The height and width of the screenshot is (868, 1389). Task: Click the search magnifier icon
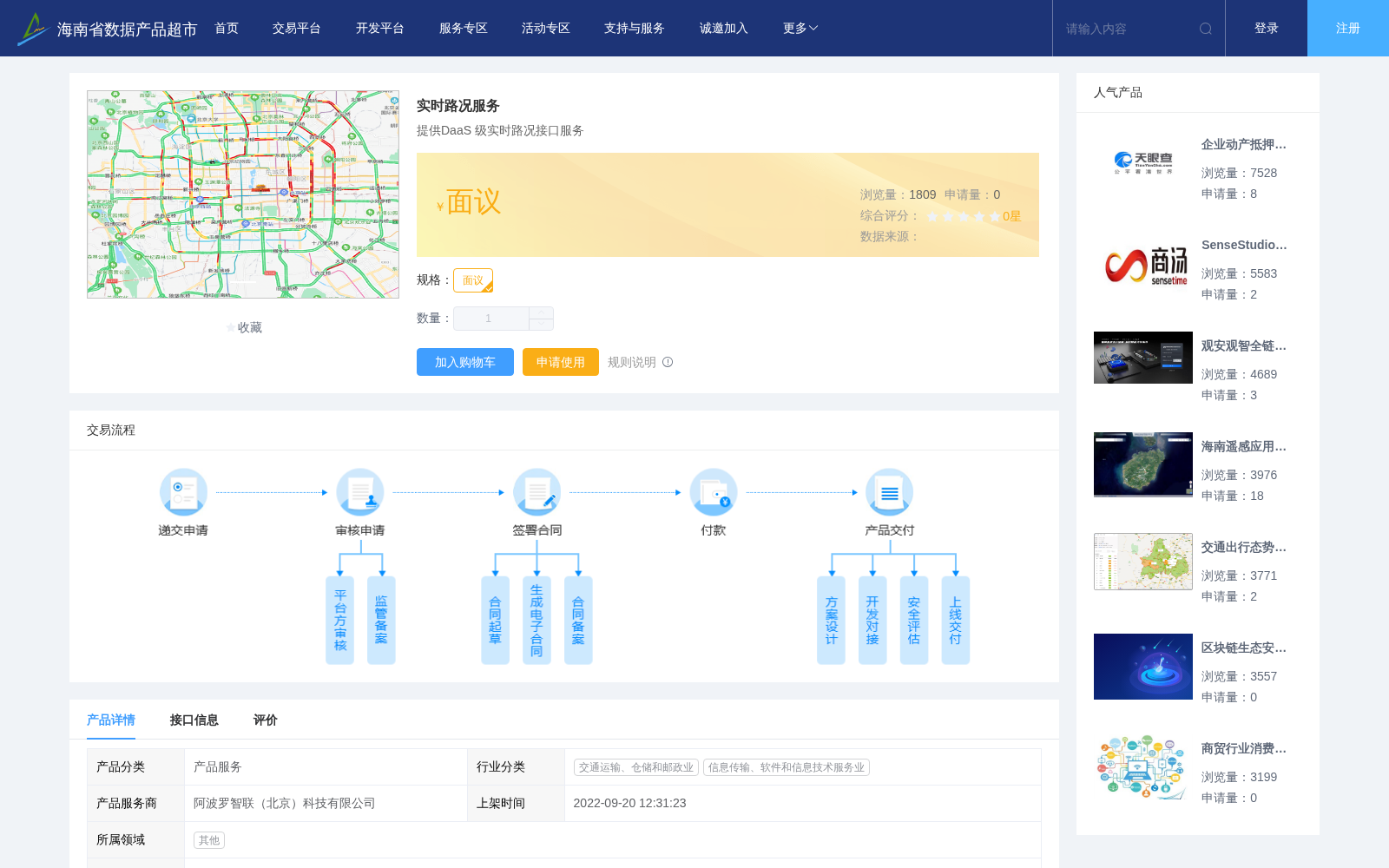point(1206,29)
